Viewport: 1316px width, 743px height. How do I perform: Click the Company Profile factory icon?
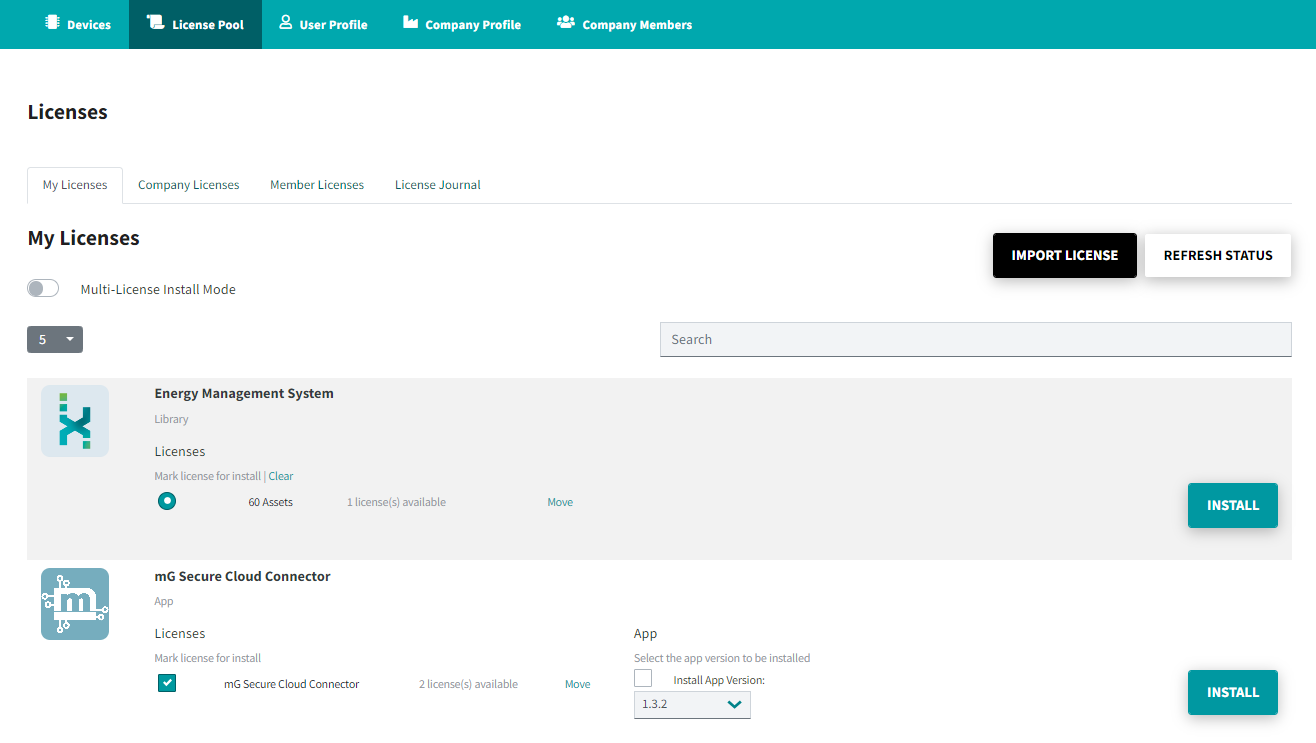click(x=410, y=23)
